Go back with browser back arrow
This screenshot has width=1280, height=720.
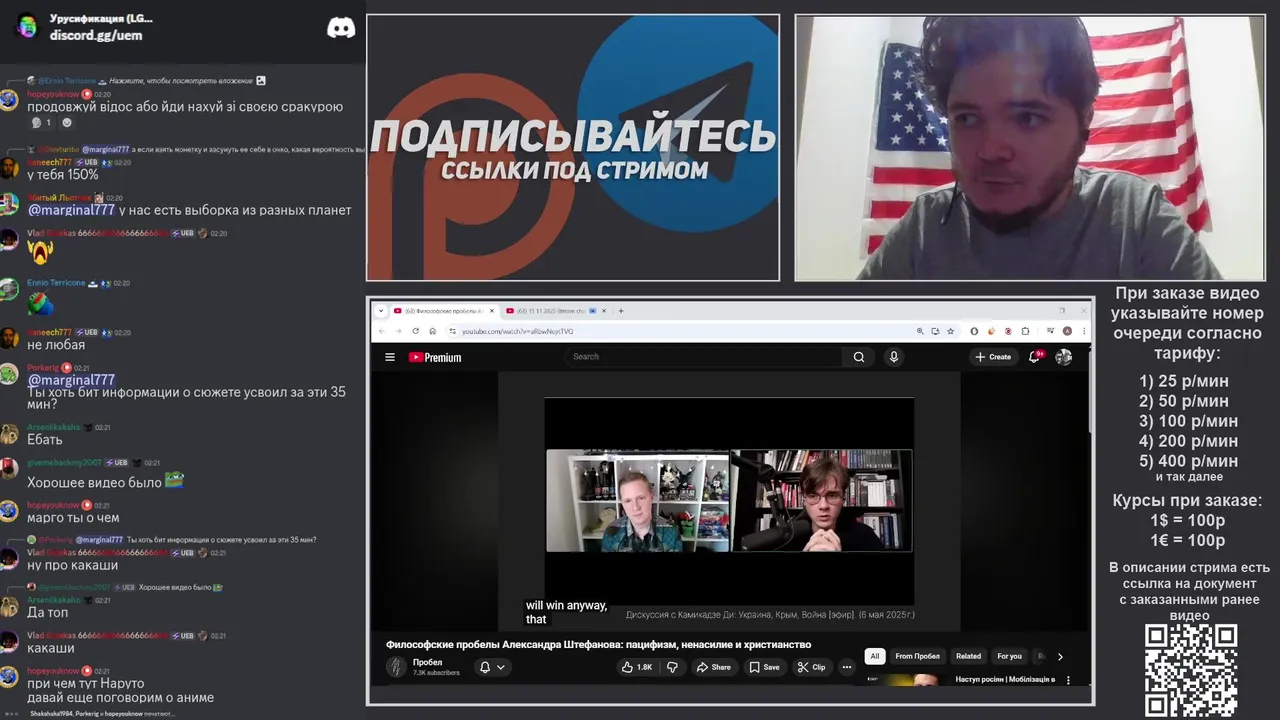tap(383, 331)
